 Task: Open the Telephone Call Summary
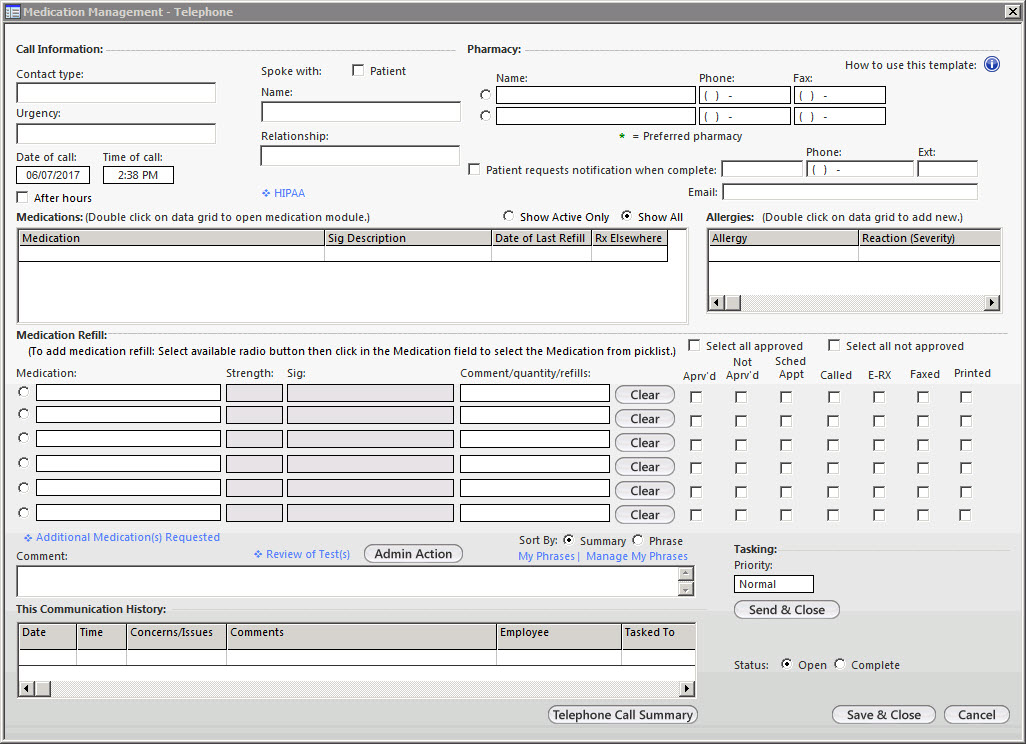point(622,715)
